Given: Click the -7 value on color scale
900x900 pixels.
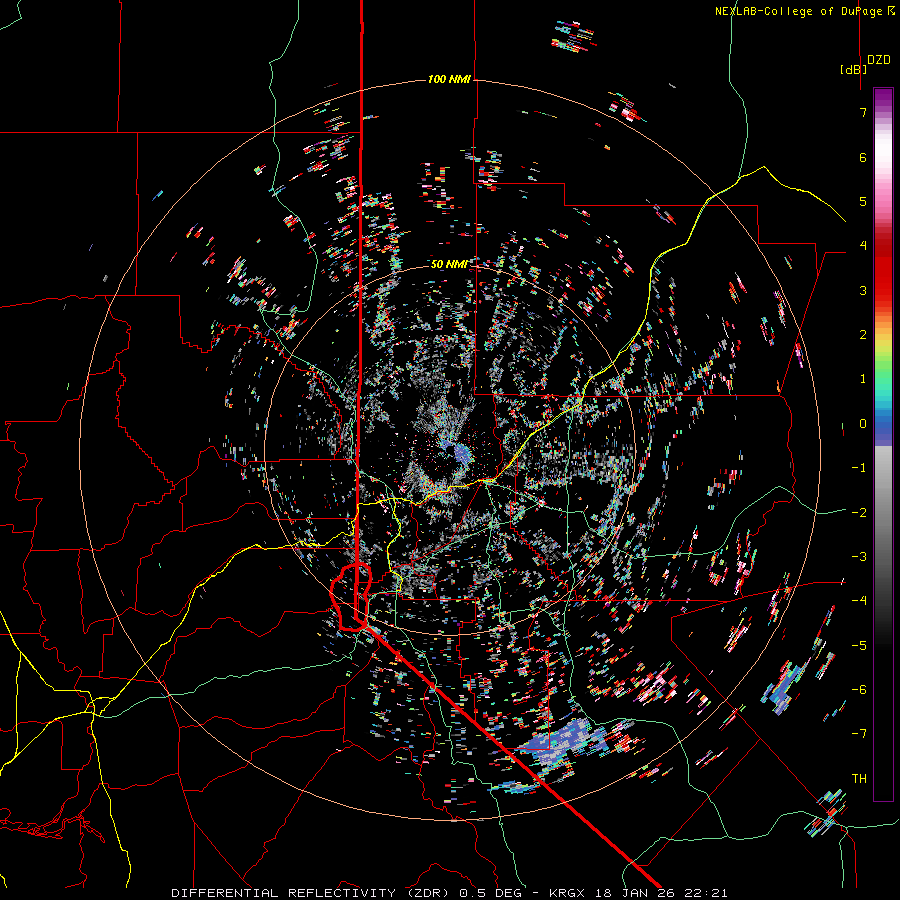Looking at the screenshot, I should (x=859, y=734).
